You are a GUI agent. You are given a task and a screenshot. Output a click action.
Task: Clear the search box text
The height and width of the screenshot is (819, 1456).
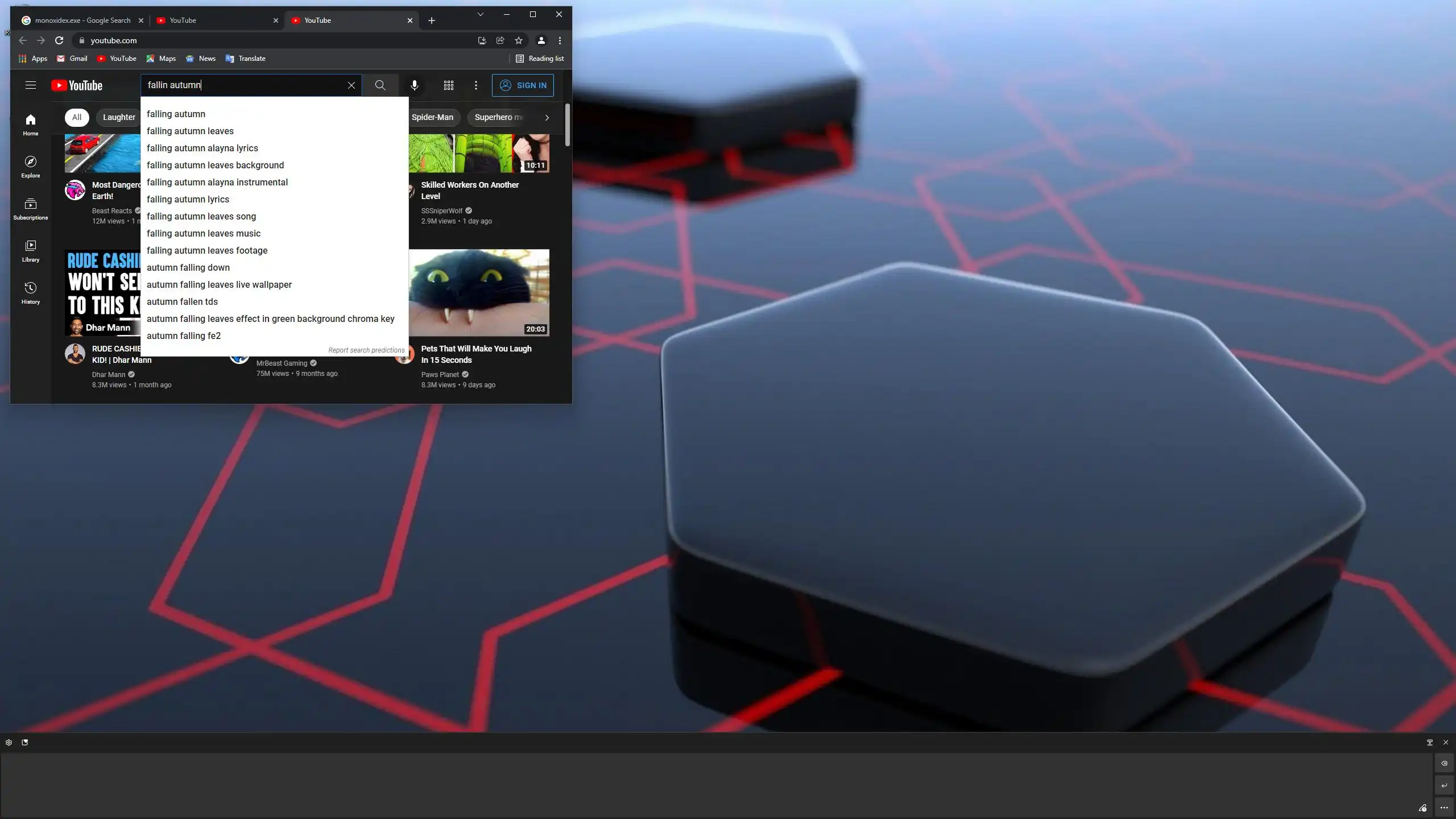pyautogui.click(x=351, y=85)
